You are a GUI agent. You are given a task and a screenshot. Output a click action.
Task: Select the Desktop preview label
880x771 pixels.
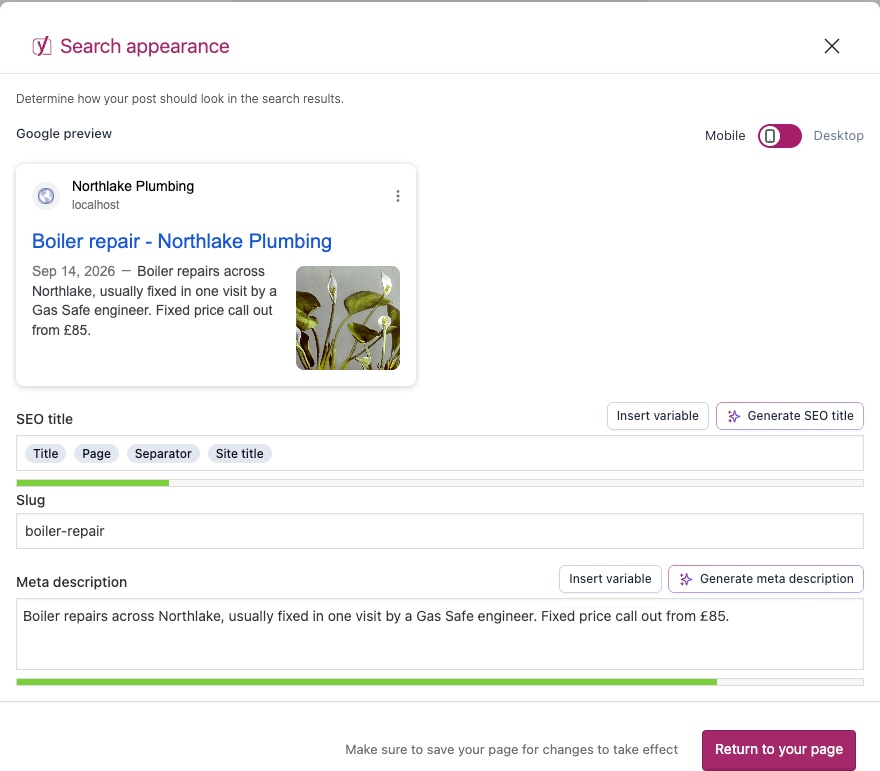838,136
